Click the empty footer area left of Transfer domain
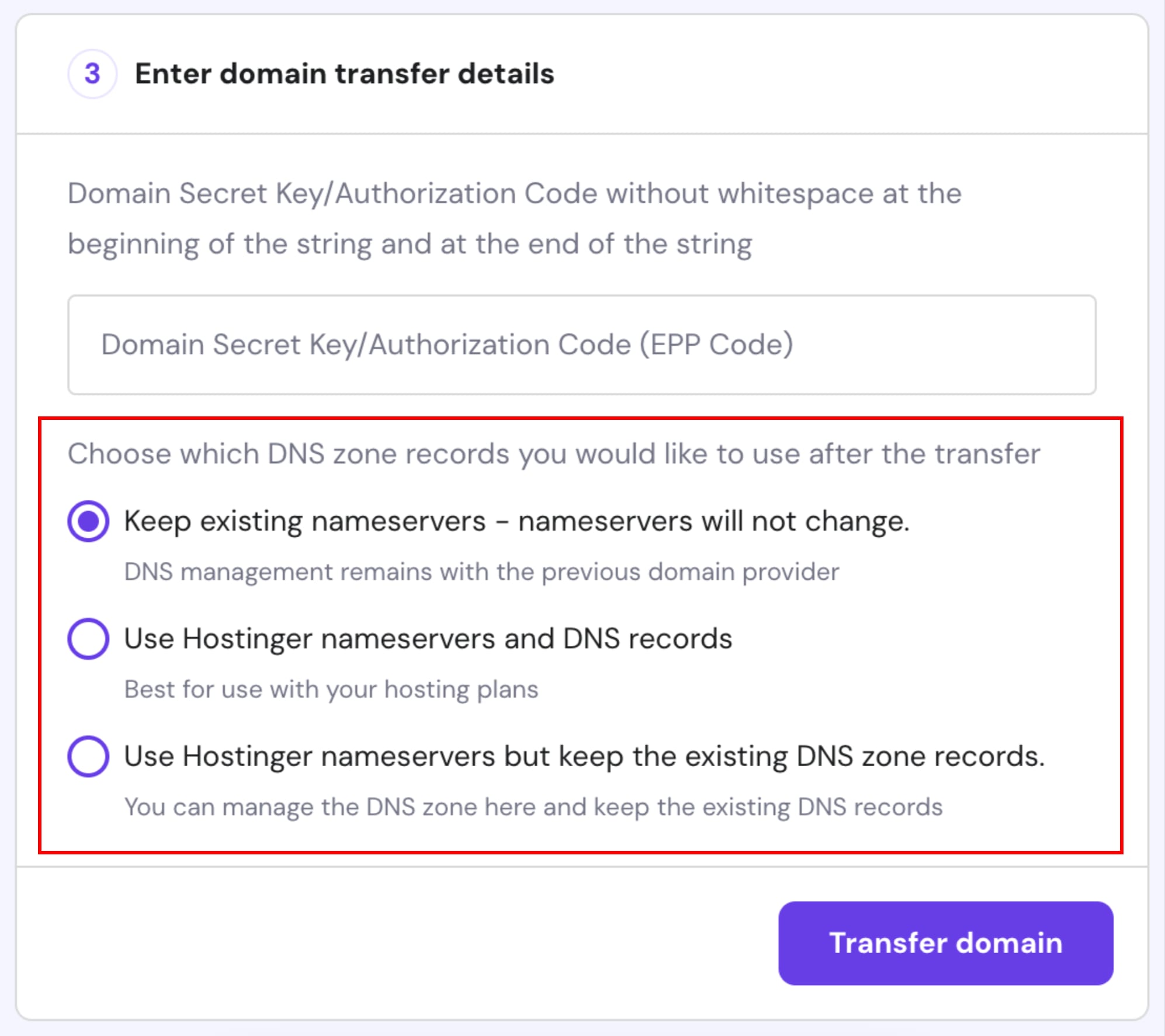 (x=397, y=943)
